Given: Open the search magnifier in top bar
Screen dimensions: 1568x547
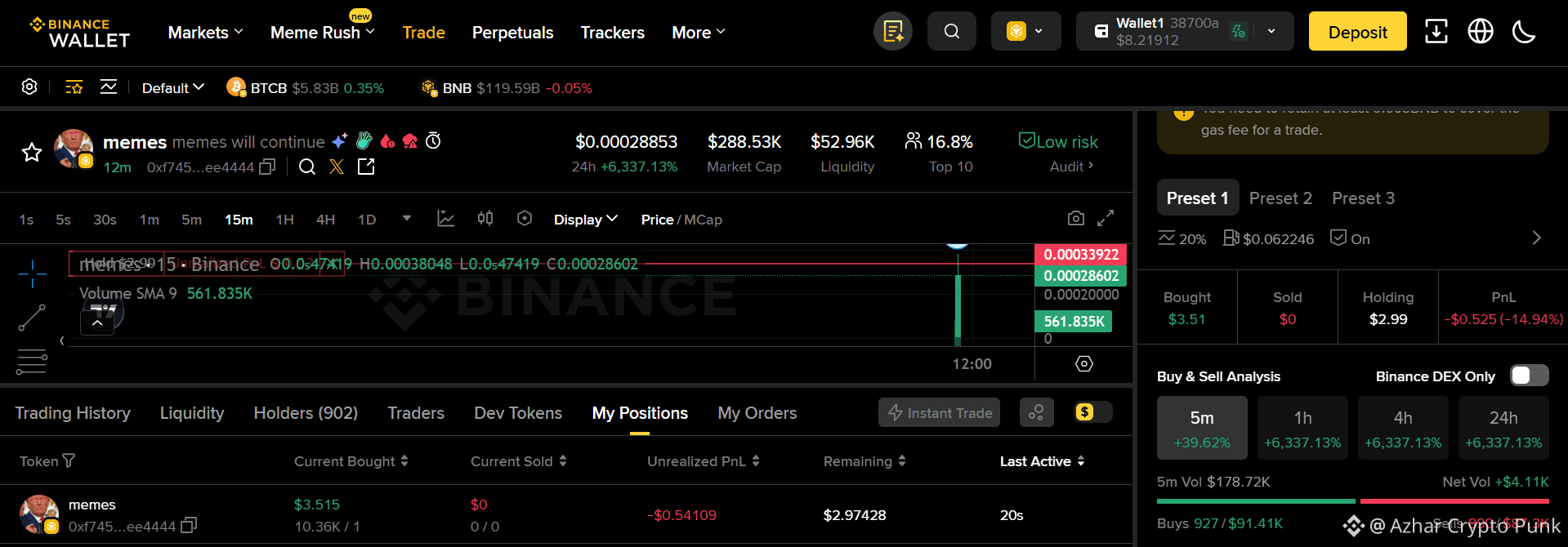Looking at the screenshot, I should click(x=951, y=32).
